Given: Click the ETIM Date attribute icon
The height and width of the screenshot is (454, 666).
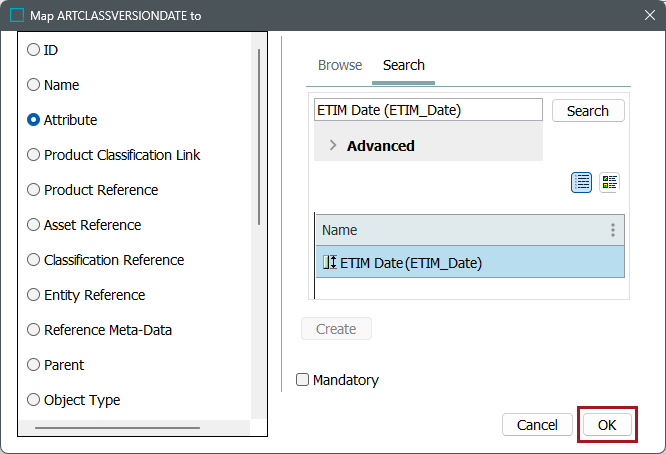Looking at the screenshot, I should 329,263.
